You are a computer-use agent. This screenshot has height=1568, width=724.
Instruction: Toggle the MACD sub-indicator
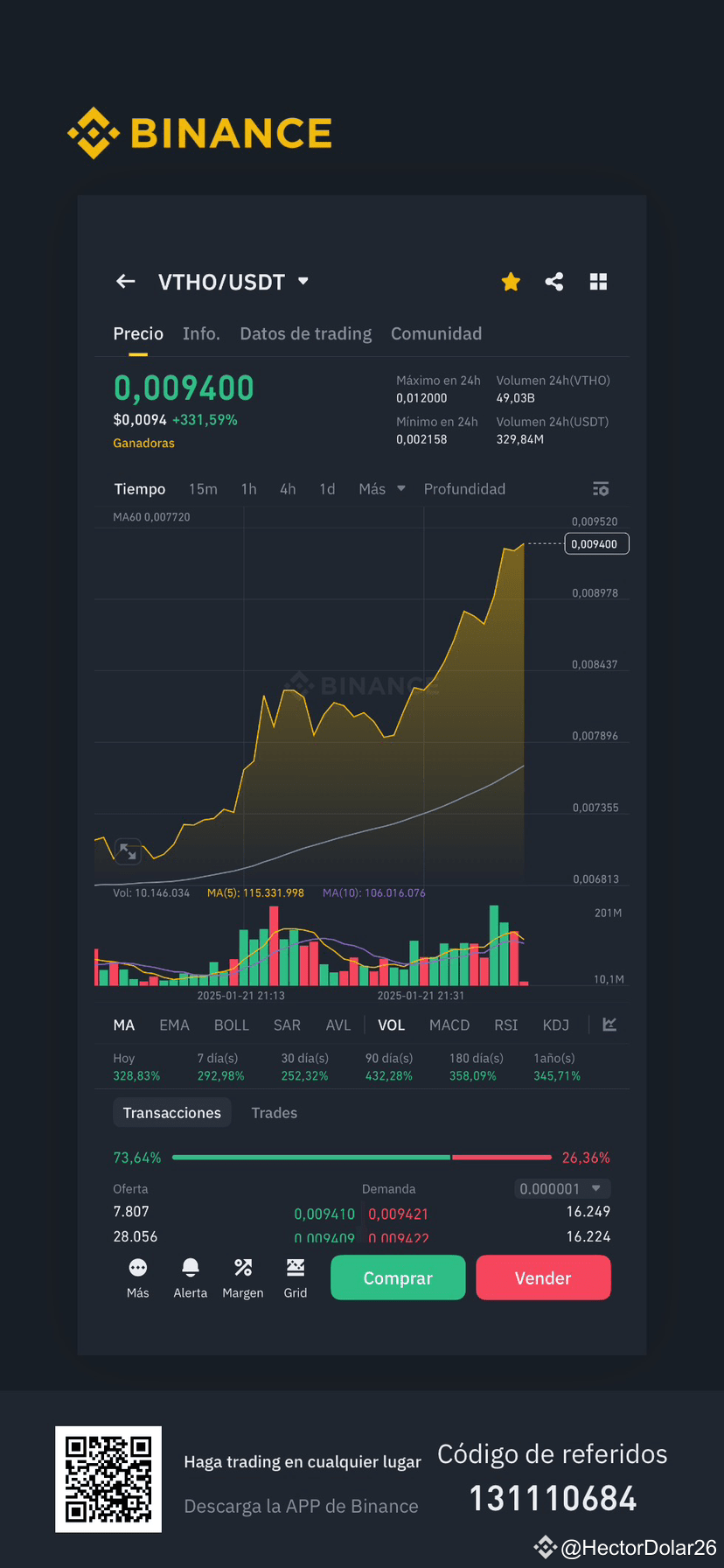point(449,1025)
